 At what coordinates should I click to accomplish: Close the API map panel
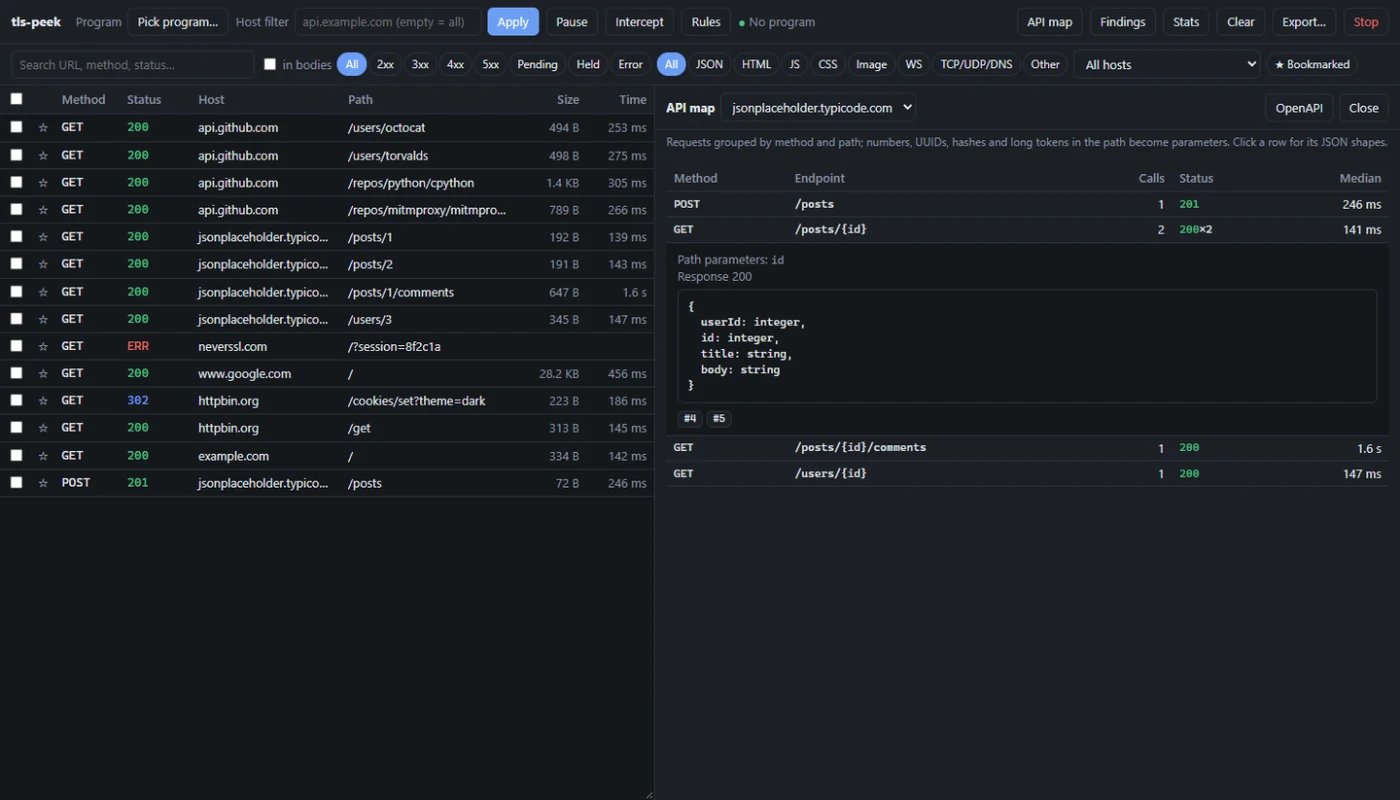pyautogui.click(x=1364, y=108)
